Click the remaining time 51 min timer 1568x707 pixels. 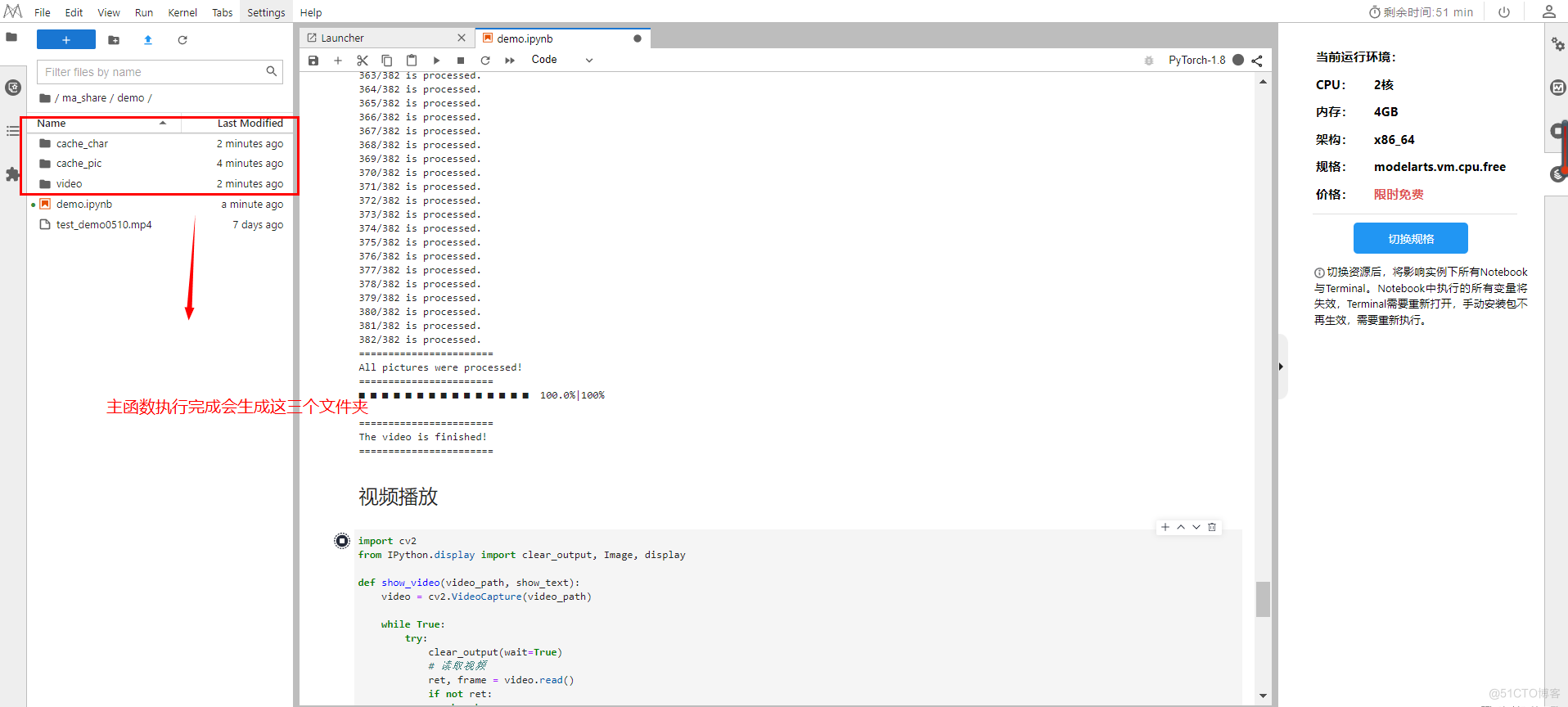click(x=1421, y=12)
